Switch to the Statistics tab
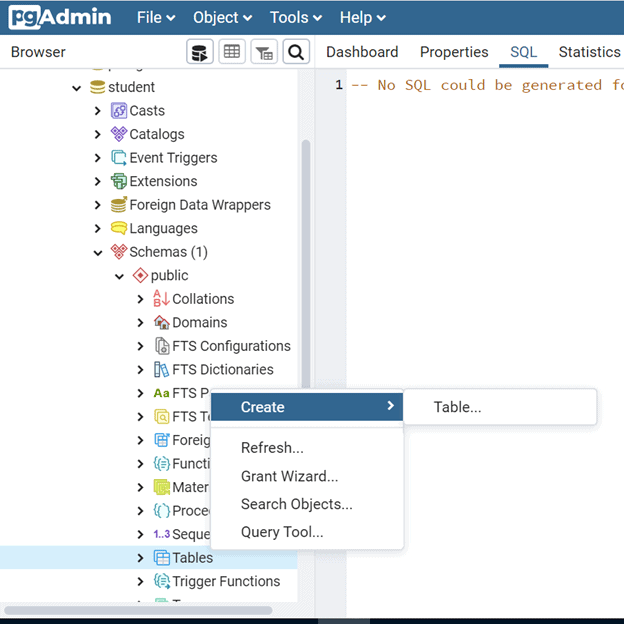This screenshot has height=624, width=624. (589, 52)
